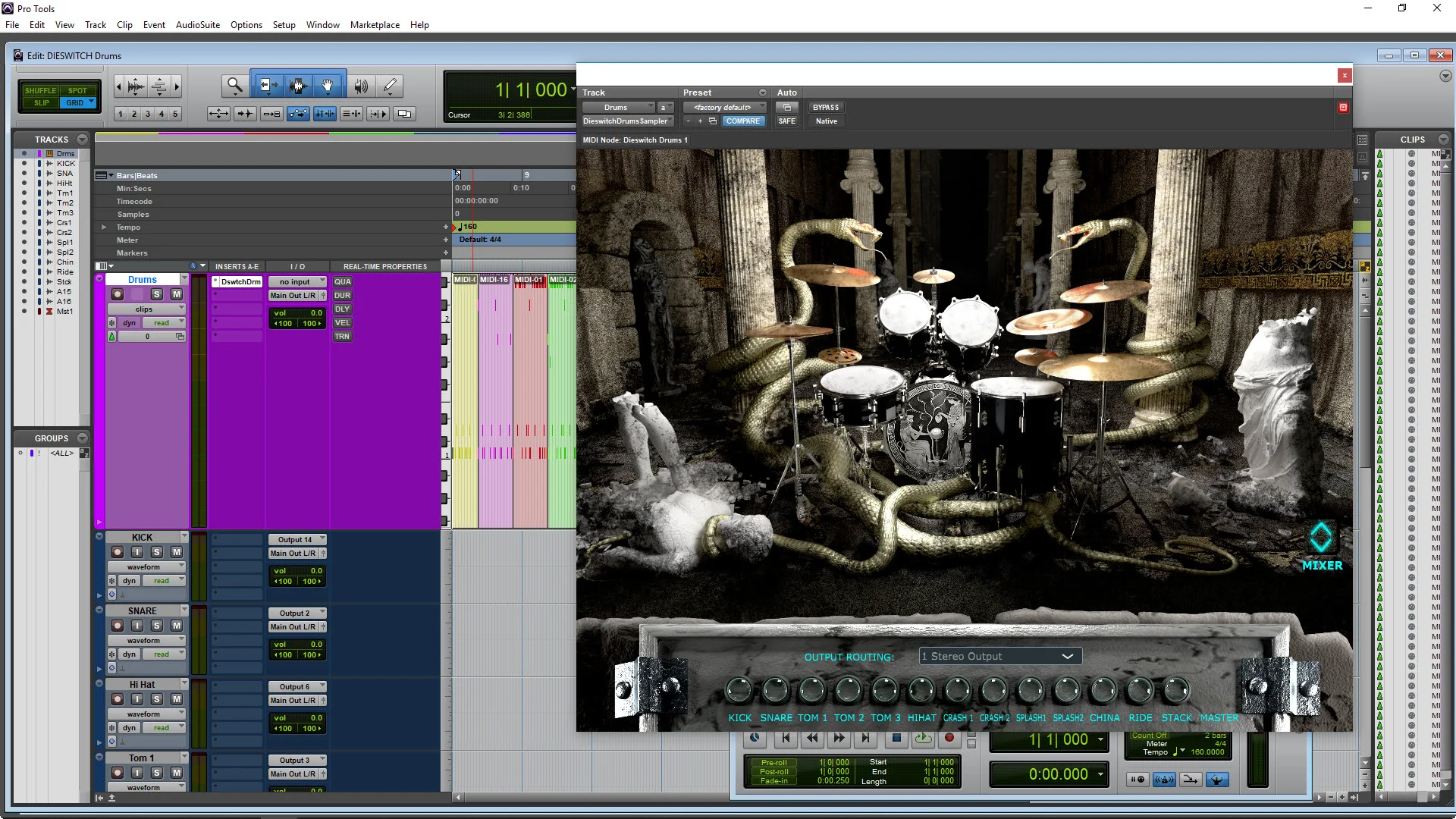The width and height of the screenshot is (1456, 819).
Task: Select the Trim tool
Action: [x=268, y=86]
